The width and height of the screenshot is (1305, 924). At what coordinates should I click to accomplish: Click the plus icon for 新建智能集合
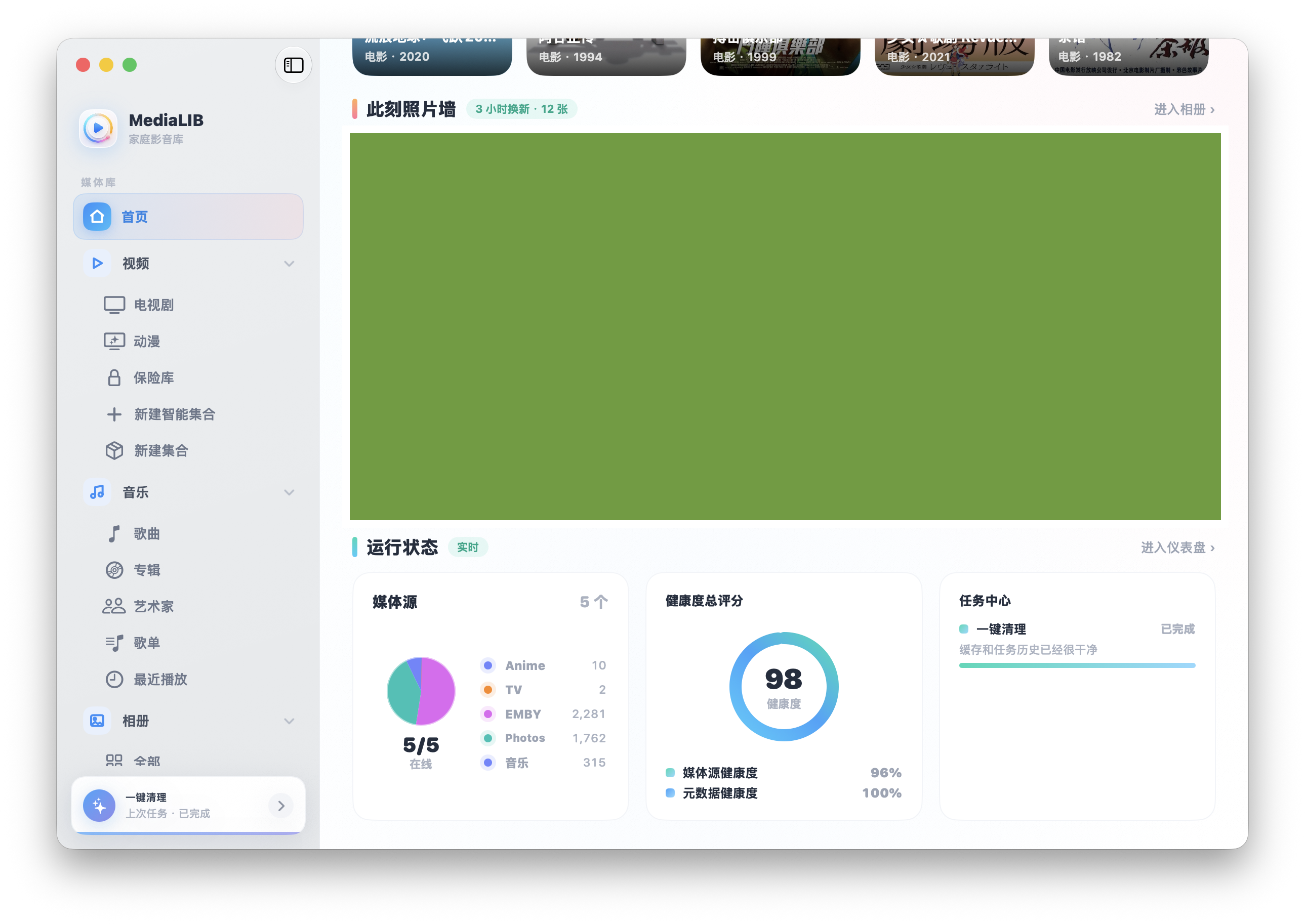(x=114, y=414)
